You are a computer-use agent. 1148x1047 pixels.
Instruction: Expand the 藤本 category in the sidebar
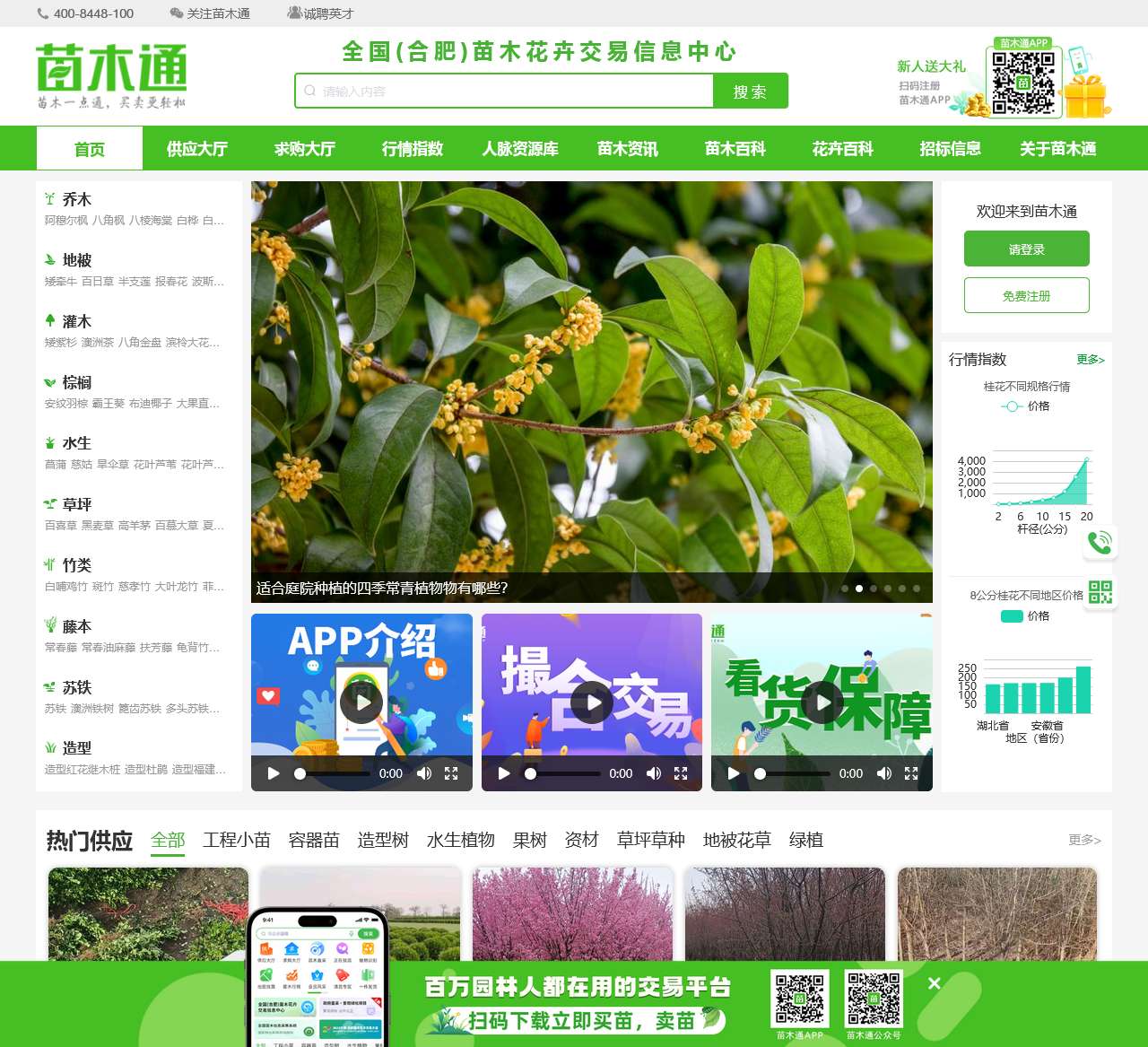click(74, 626)
